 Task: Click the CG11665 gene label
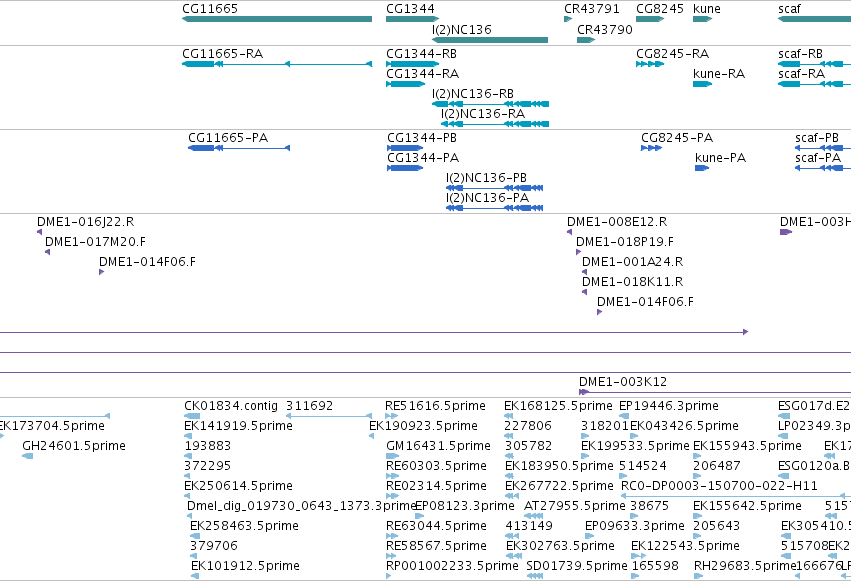coord(209,9)
